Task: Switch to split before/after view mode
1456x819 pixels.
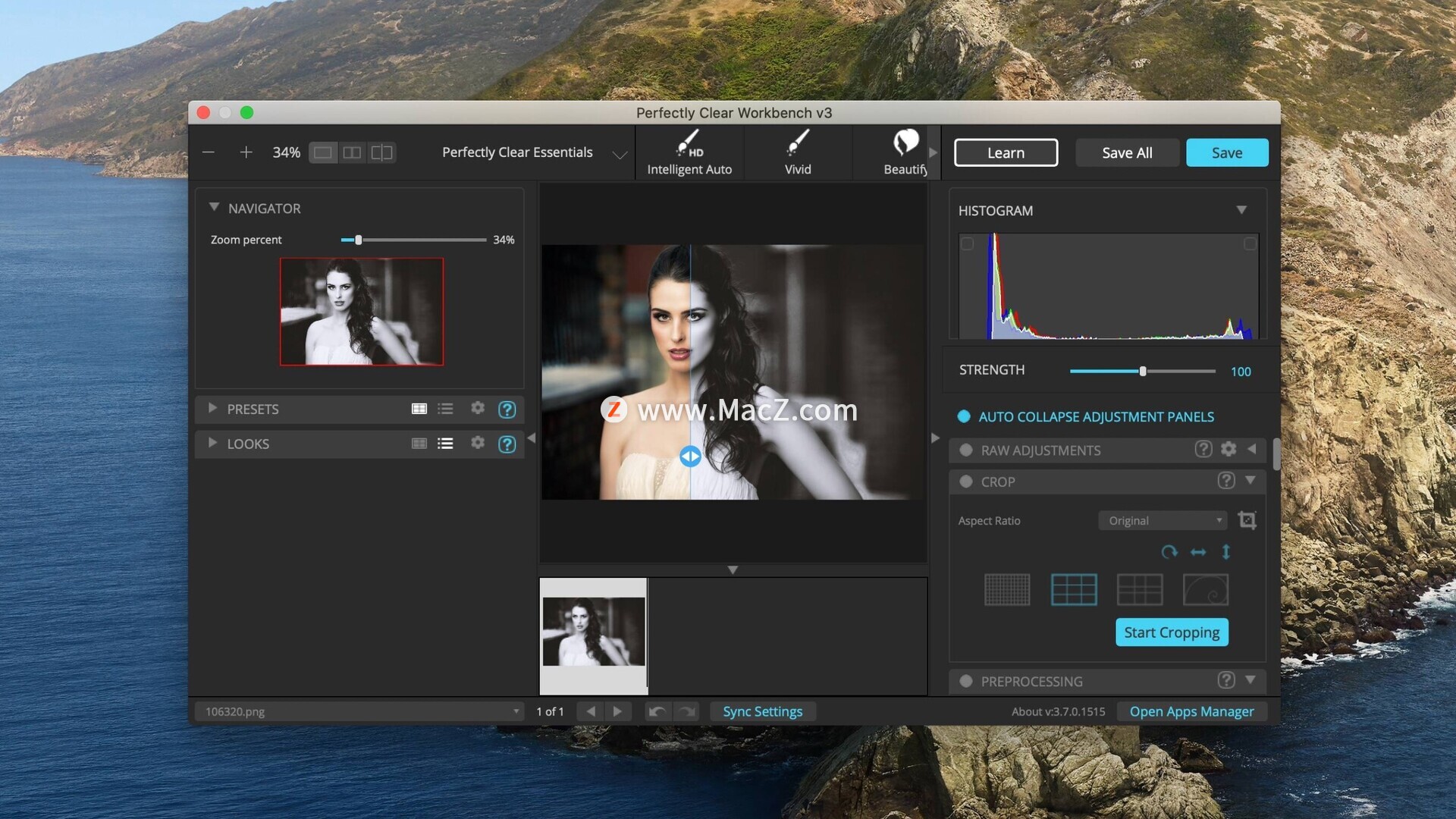Action: 381,152
